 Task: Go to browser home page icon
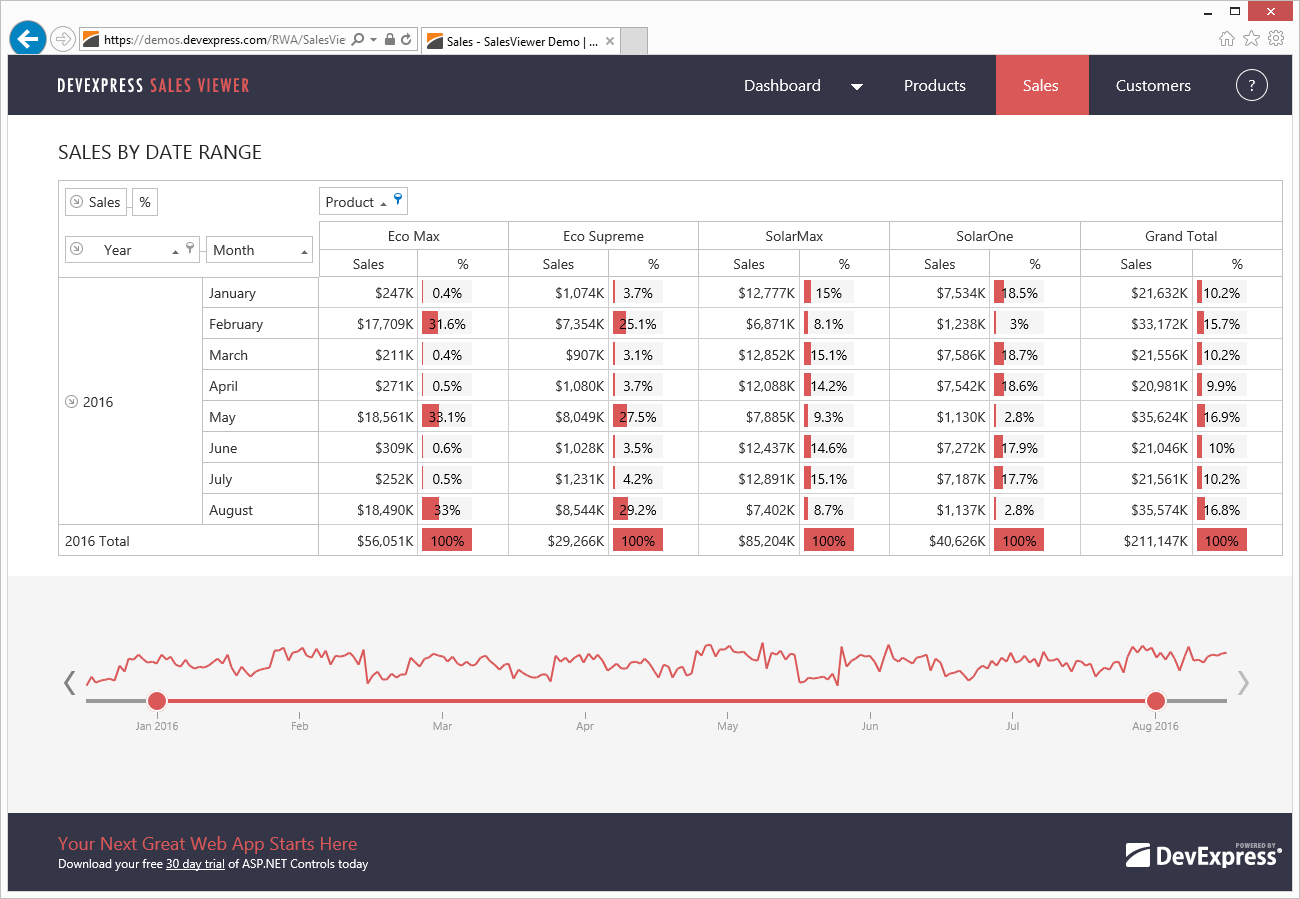pyautogui.click(x=1227, y=39)
